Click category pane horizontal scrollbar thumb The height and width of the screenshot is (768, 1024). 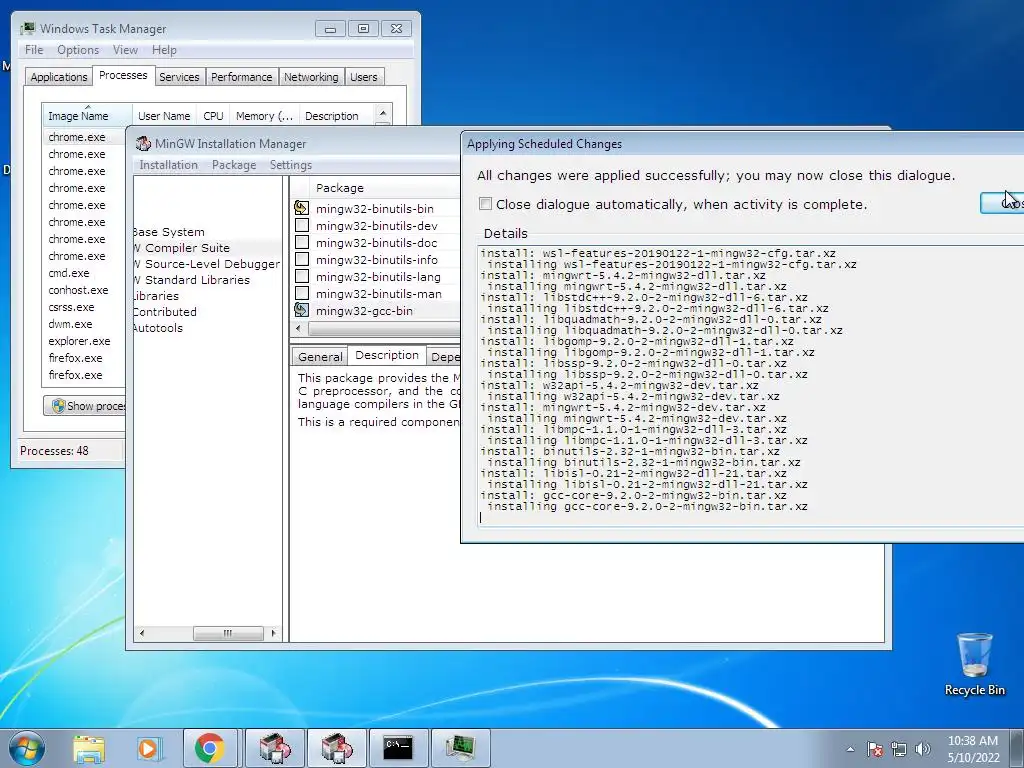coord(228,633)
